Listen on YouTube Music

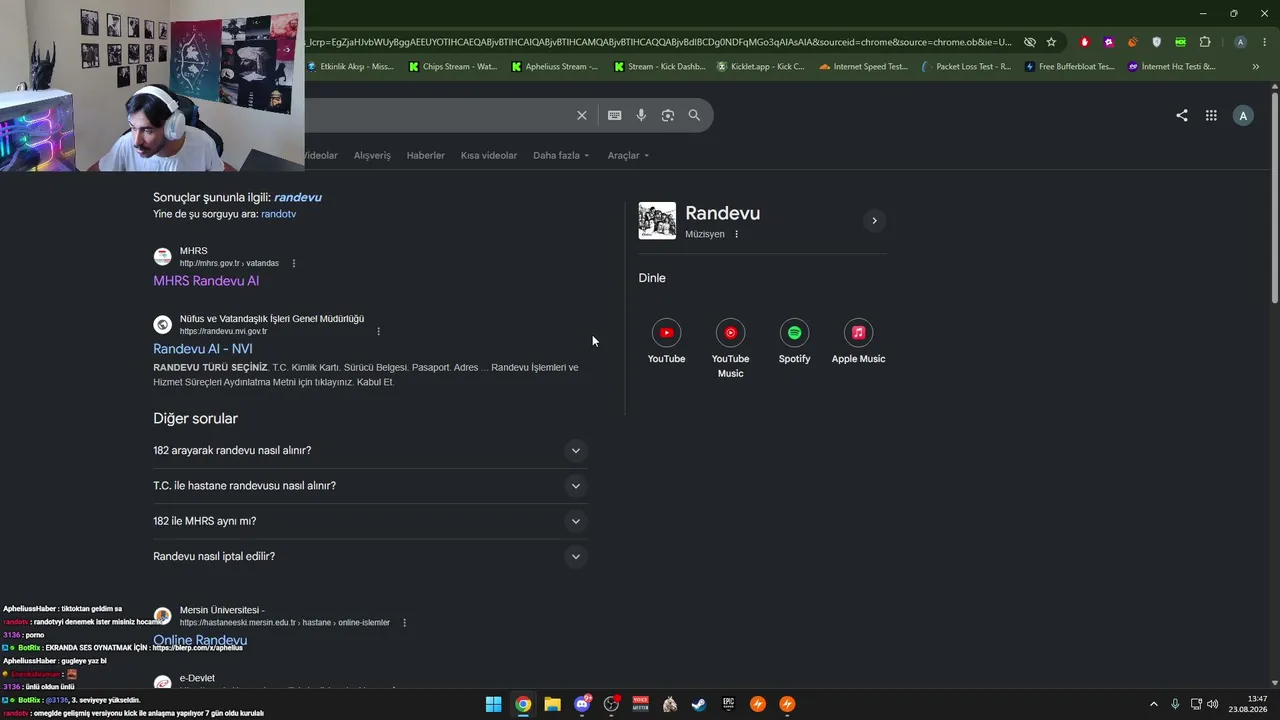(730, 348)
